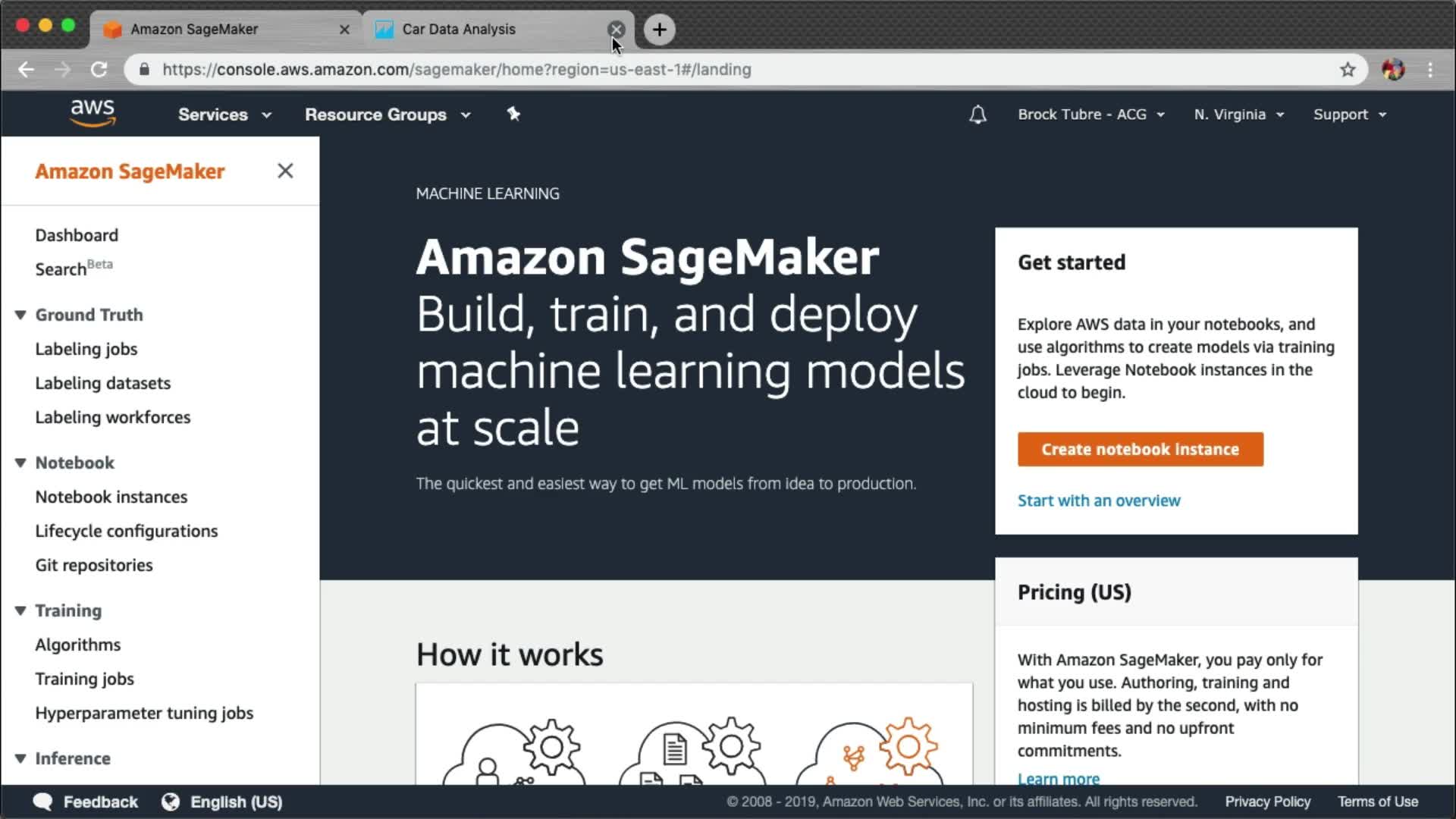Open the Start with an overview link
The image size is (1456, 819).
click(1098, 500)
